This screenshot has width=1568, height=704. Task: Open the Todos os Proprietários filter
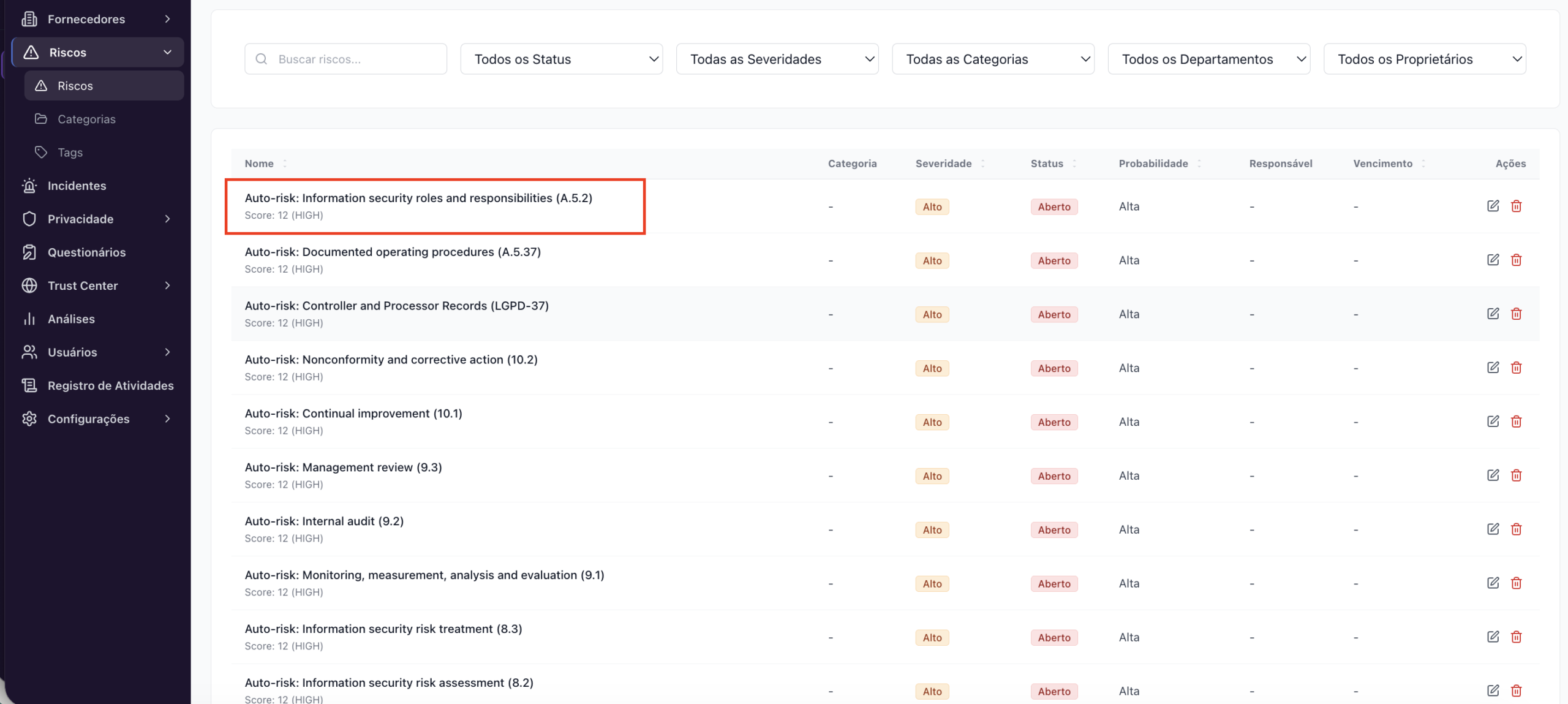[1425, 59]
